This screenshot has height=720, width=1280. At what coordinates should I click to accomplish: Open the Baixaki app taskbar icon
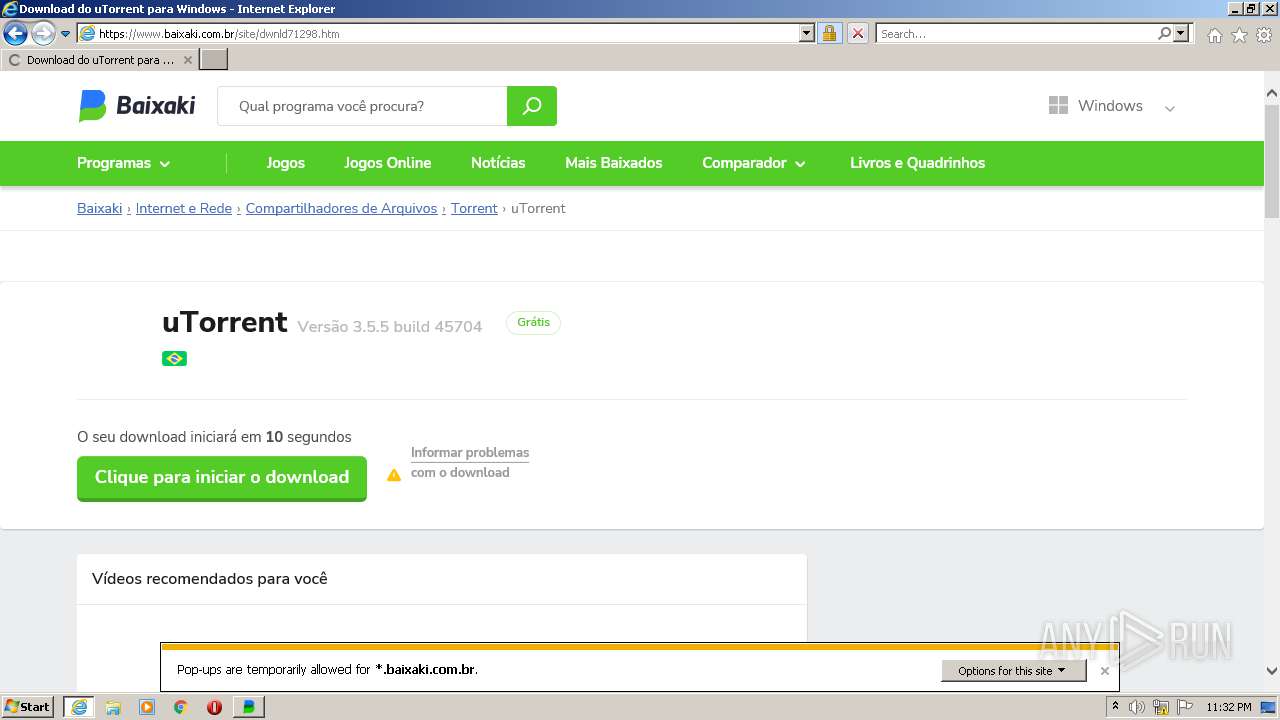coord(248,707)
